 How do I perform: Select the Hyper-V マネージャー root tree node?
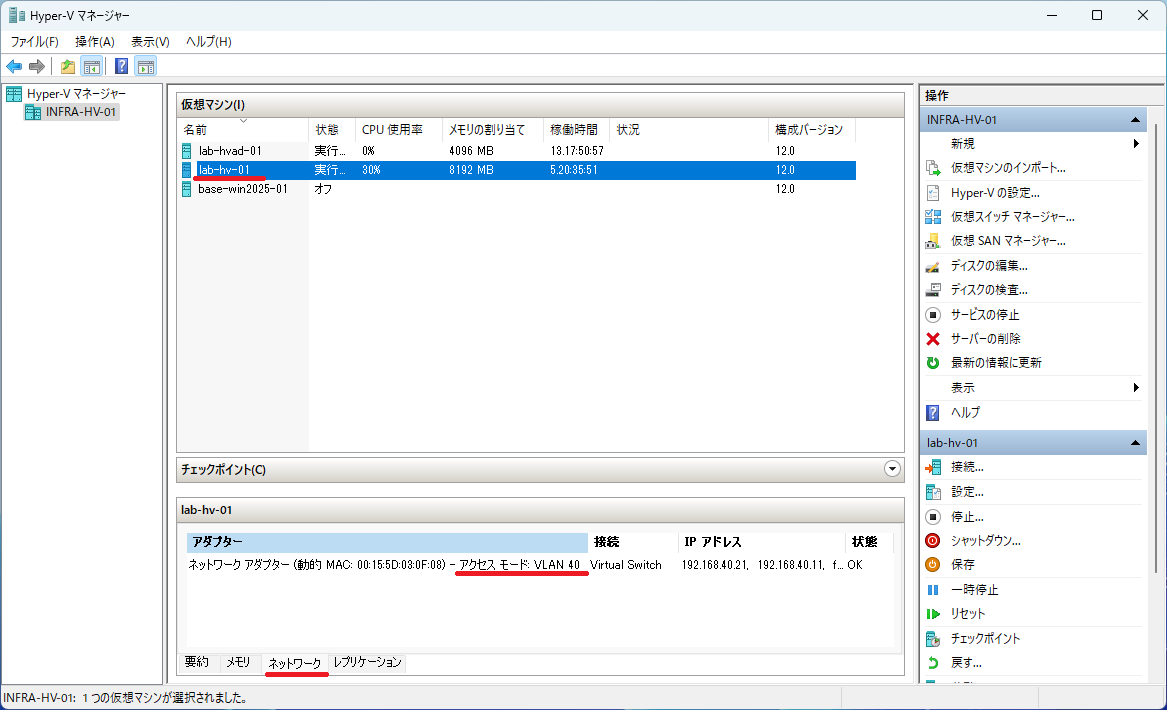pos(76,94)
